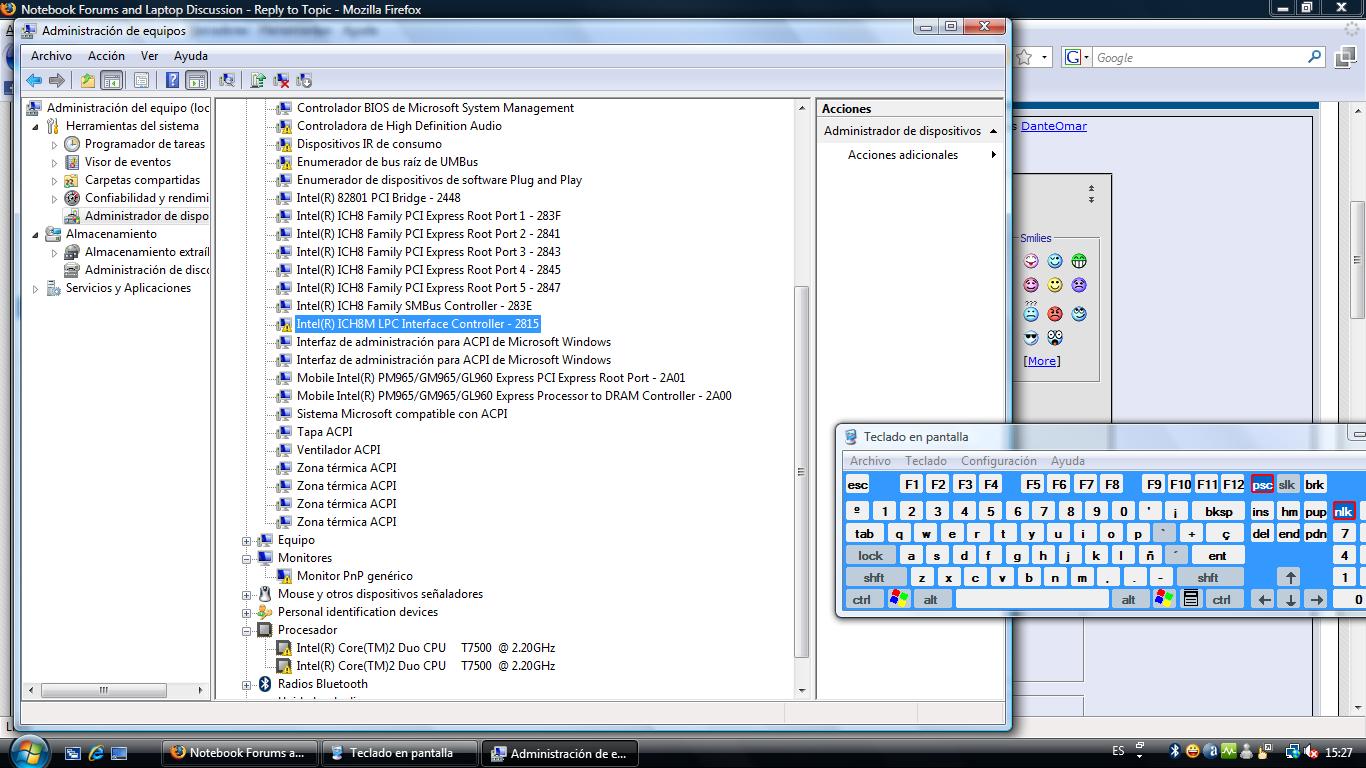The image size is (1366, 768).
Task: Toggle the nlk num lock key
Action: (1344, 511)
